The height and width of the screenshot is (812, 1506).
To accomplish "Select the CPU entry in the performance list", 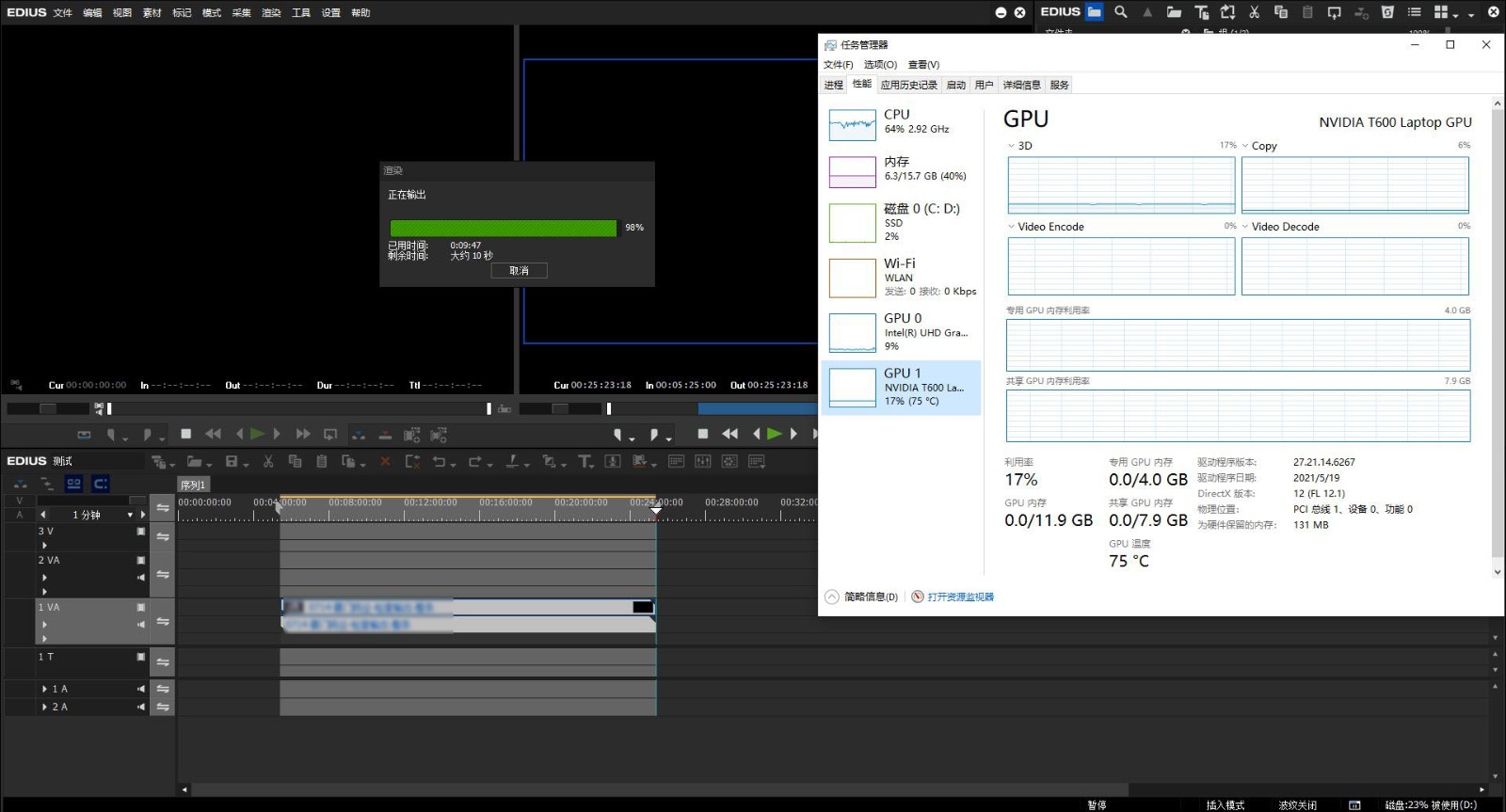I will pos(901,123).
